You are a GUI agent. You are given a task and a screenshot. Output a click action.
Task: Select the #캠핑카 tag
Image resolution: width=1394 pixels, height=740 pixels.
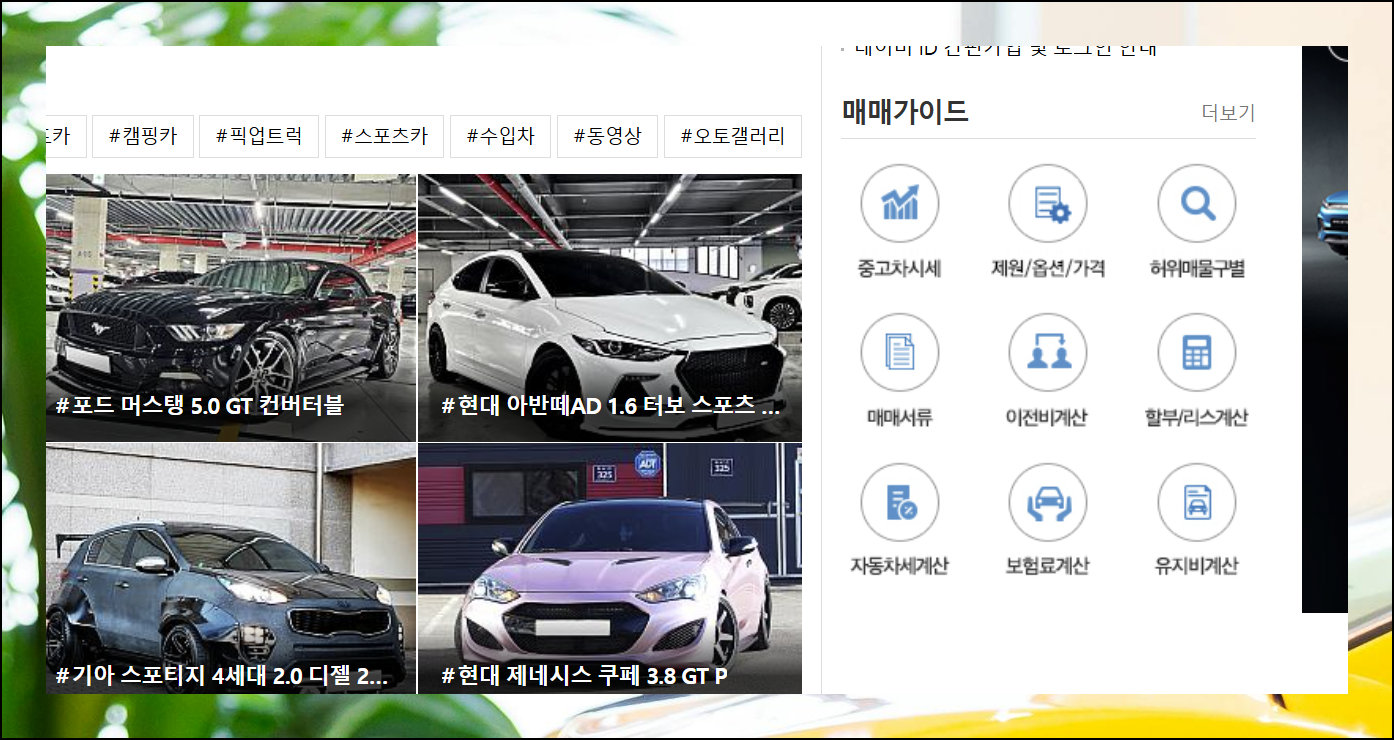pos(143,136)
